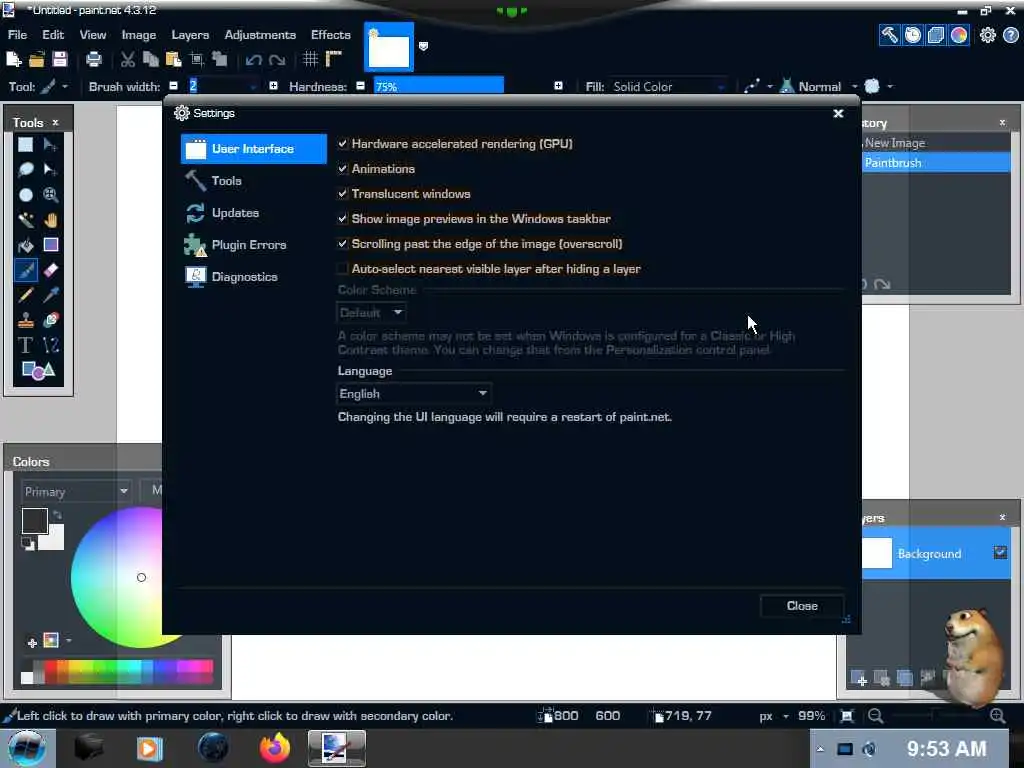Screen dimensions: 1024x768
Task: Open the Adjustments menu
Action: (x=260, y=35)
